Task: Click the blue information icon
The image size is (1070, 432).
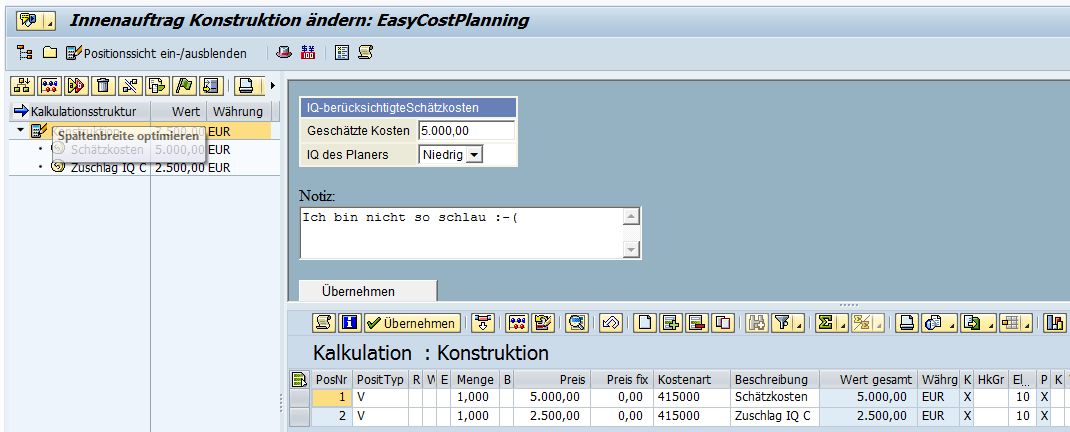Action: pyautogui.click(x=350, y=323)
